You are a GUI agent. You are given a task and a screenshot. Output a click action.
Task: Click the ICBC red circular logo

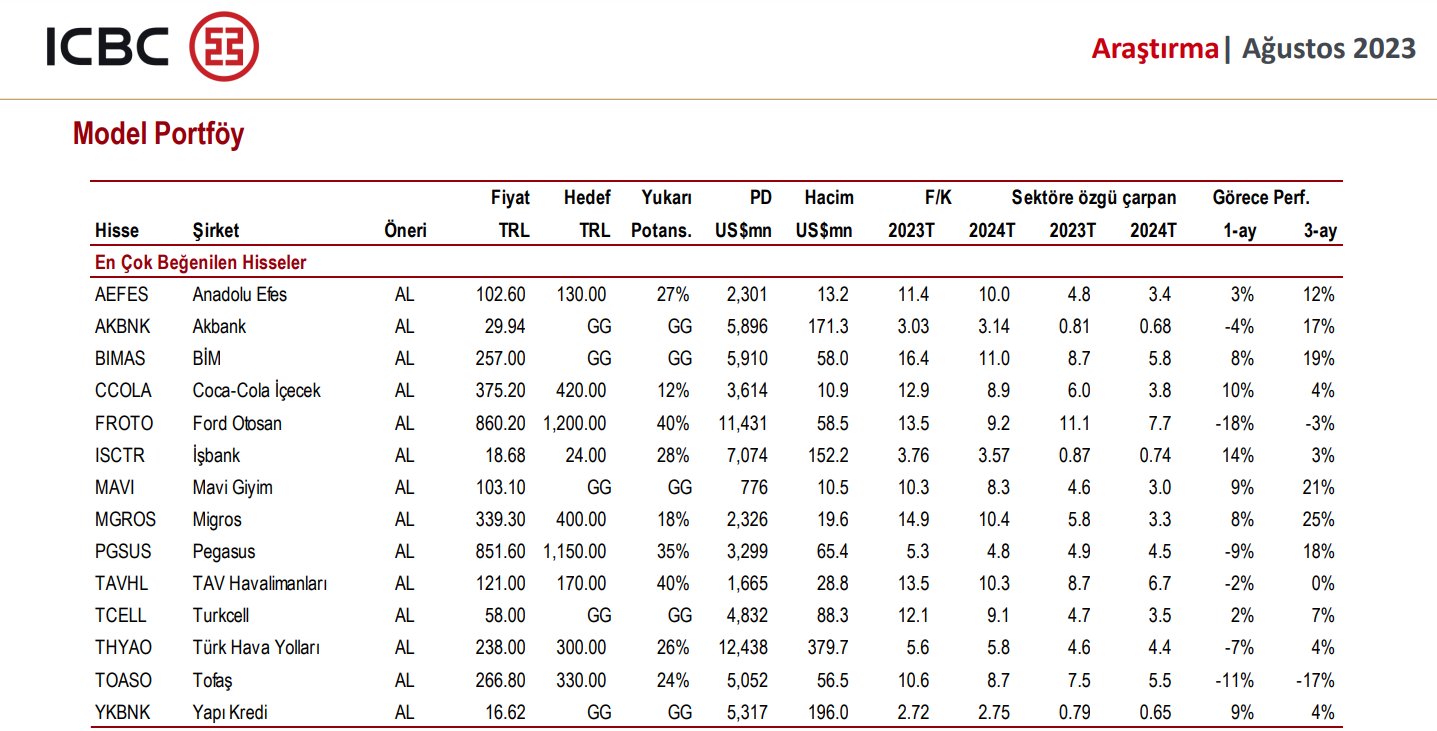point(224,46)
